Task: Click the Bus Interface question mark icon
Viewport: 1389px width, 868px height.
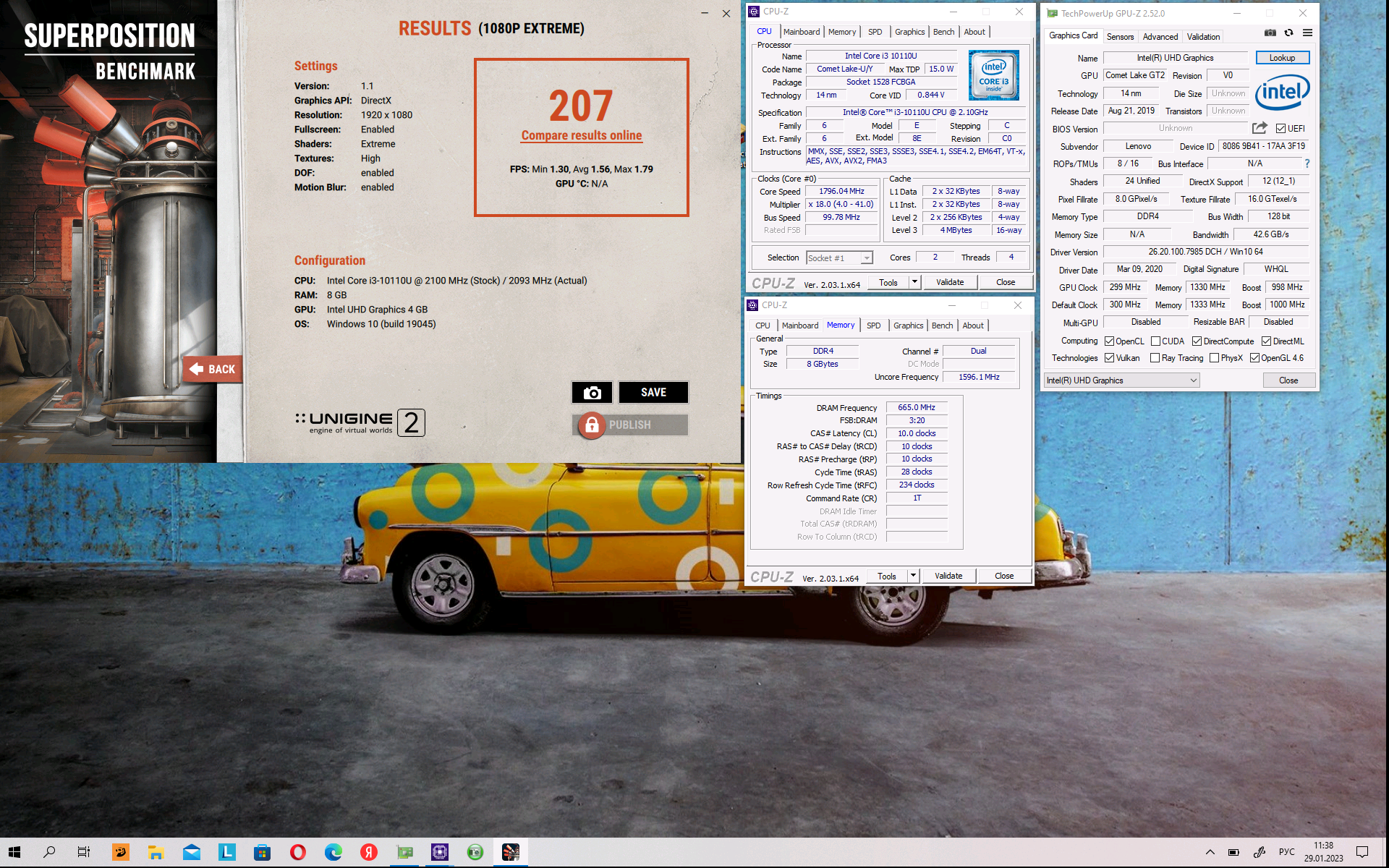Action: pyautogui.click(x=1307, y=164)
